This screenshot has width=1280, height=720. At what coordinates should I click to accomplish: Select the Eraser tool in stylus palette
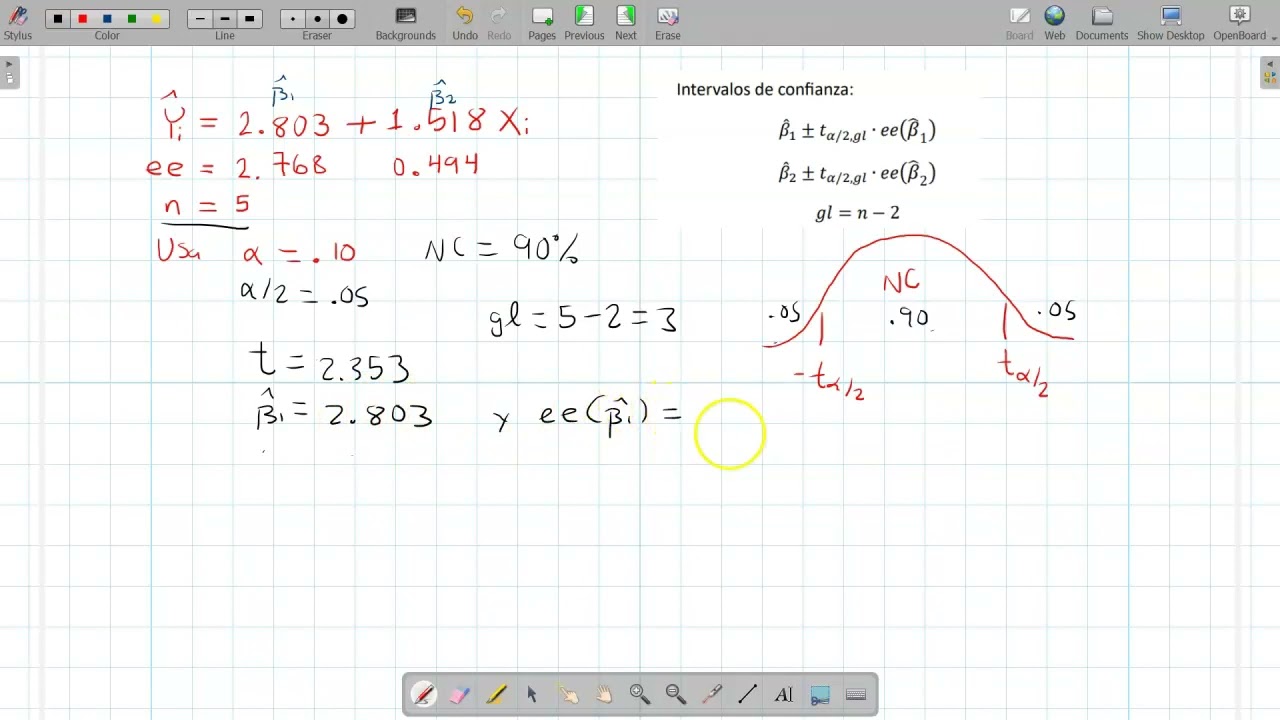point(460,694)
